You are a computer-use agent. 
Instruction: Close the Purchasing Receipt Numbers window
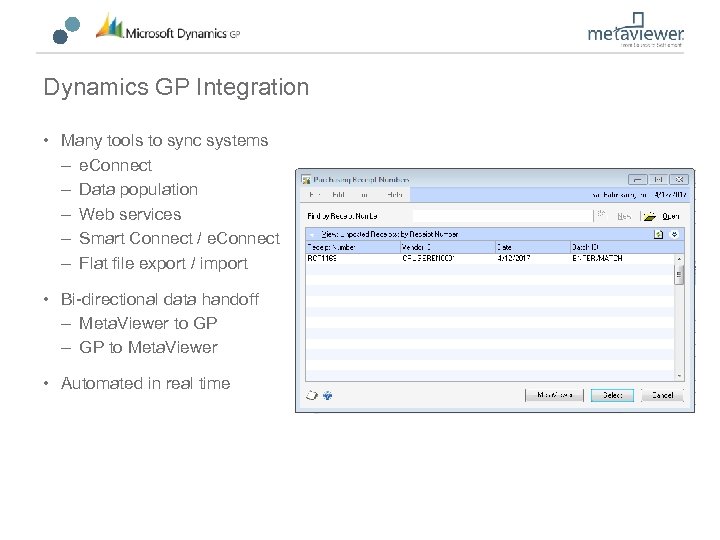679,180
